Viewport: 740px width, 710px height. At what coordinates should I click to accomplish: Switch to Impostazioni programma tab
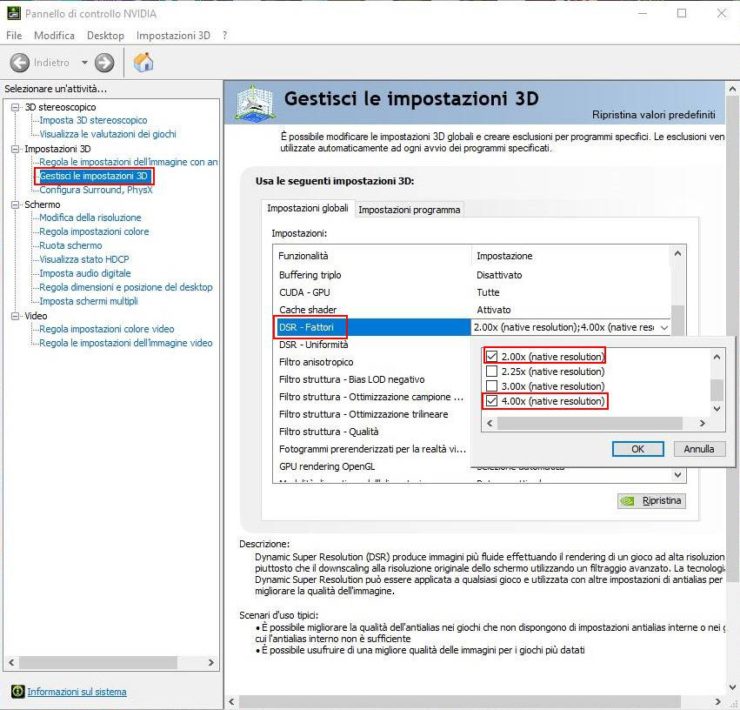tap(409, 210)
